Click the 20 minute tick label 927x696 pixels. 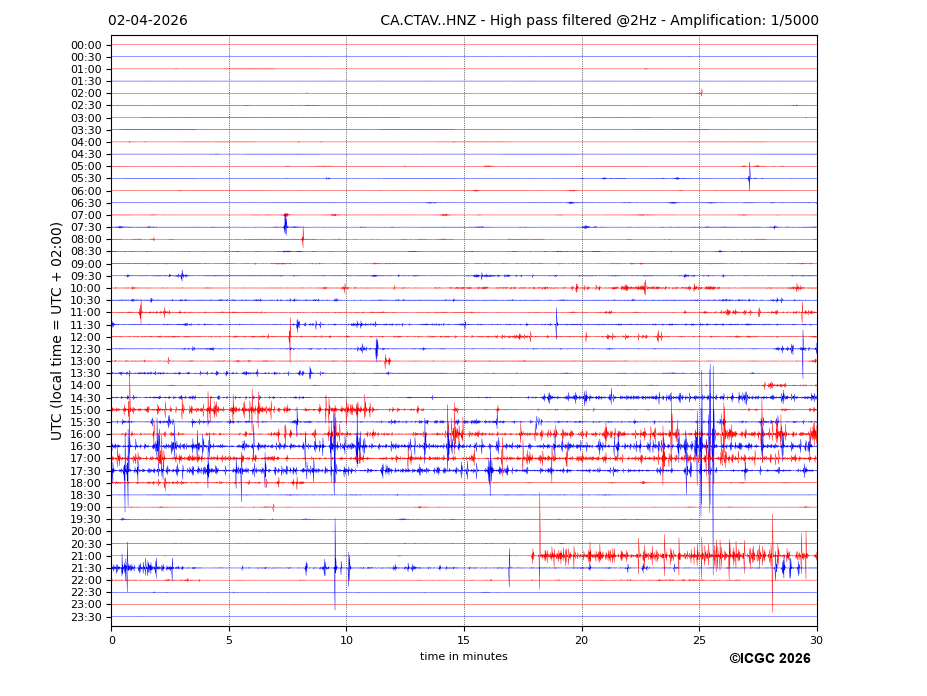(x=581, y=640)
